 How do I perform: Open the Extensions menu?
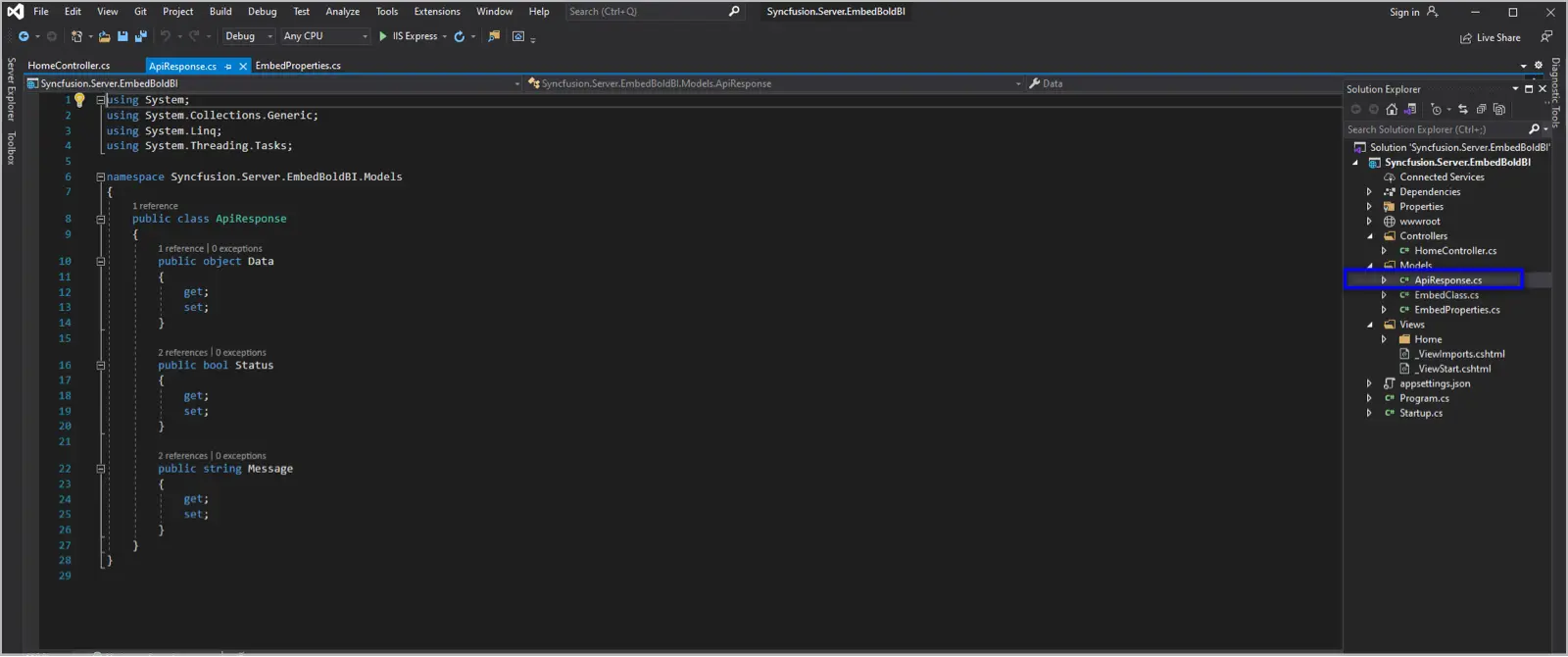436,12
